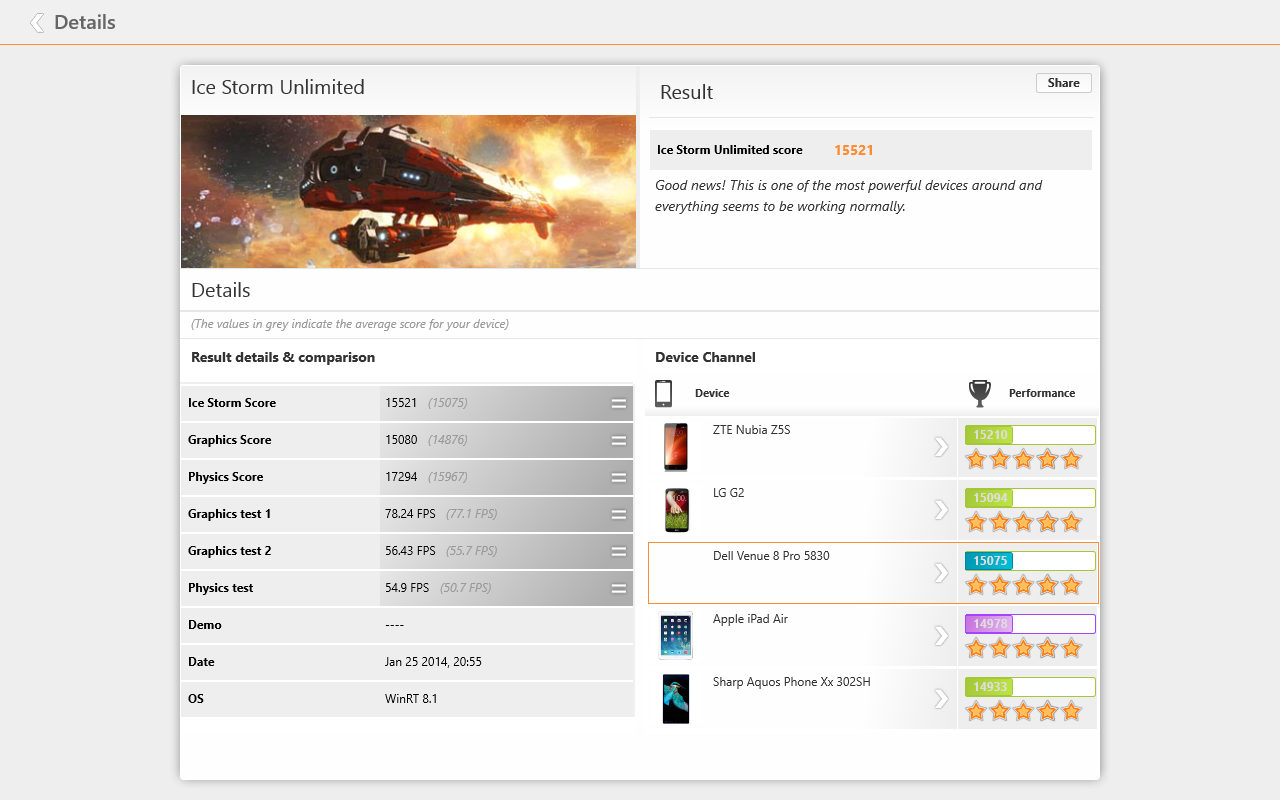Click the 14933 performance score bar
The height and width of the screenshot is (800, 1280).
click(x=1030, y=687)
